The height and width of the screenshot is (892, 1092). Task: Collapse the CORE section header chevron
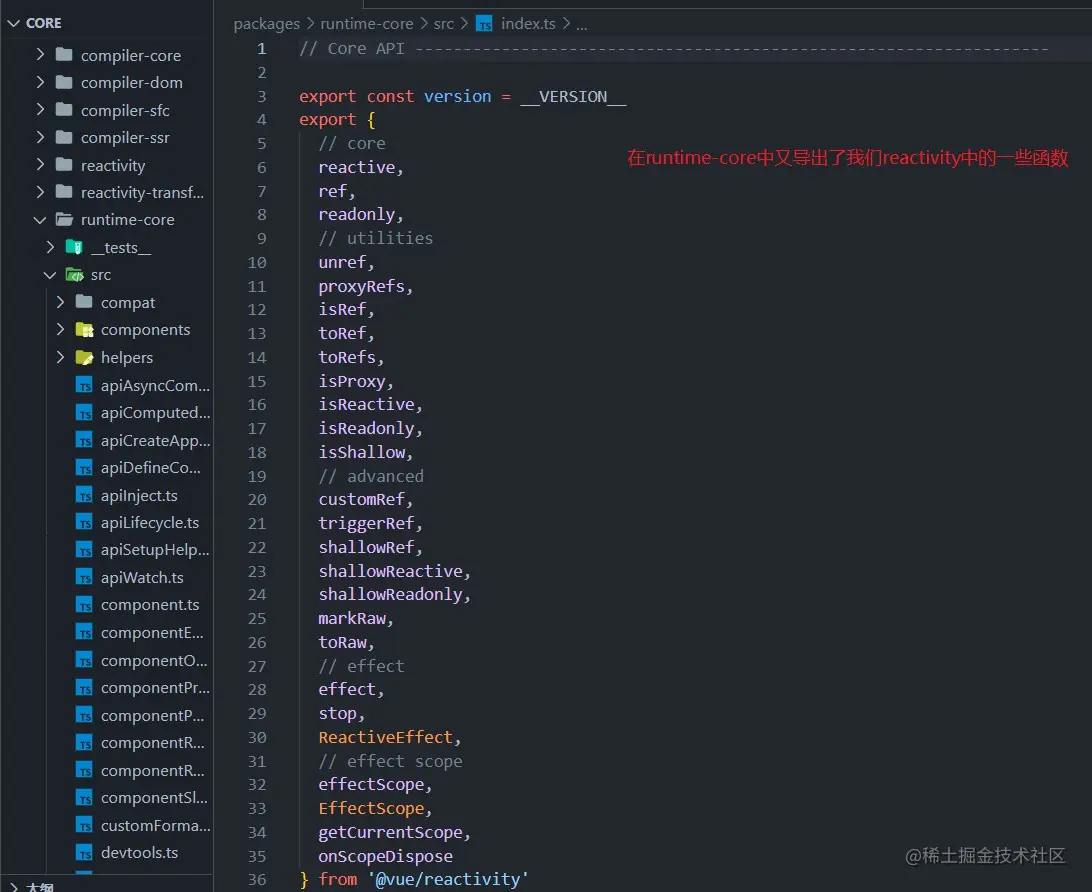click(13, 23)
